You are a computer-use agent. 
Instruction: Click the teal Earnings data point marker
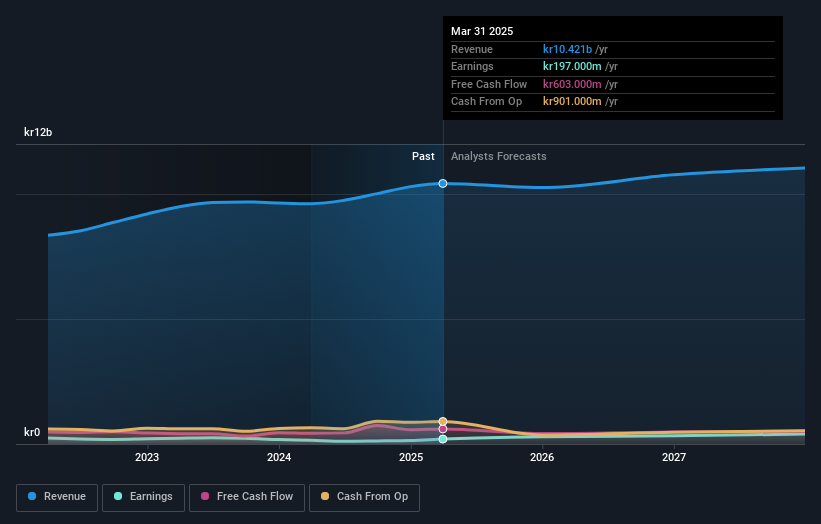(x=443, y=439)
